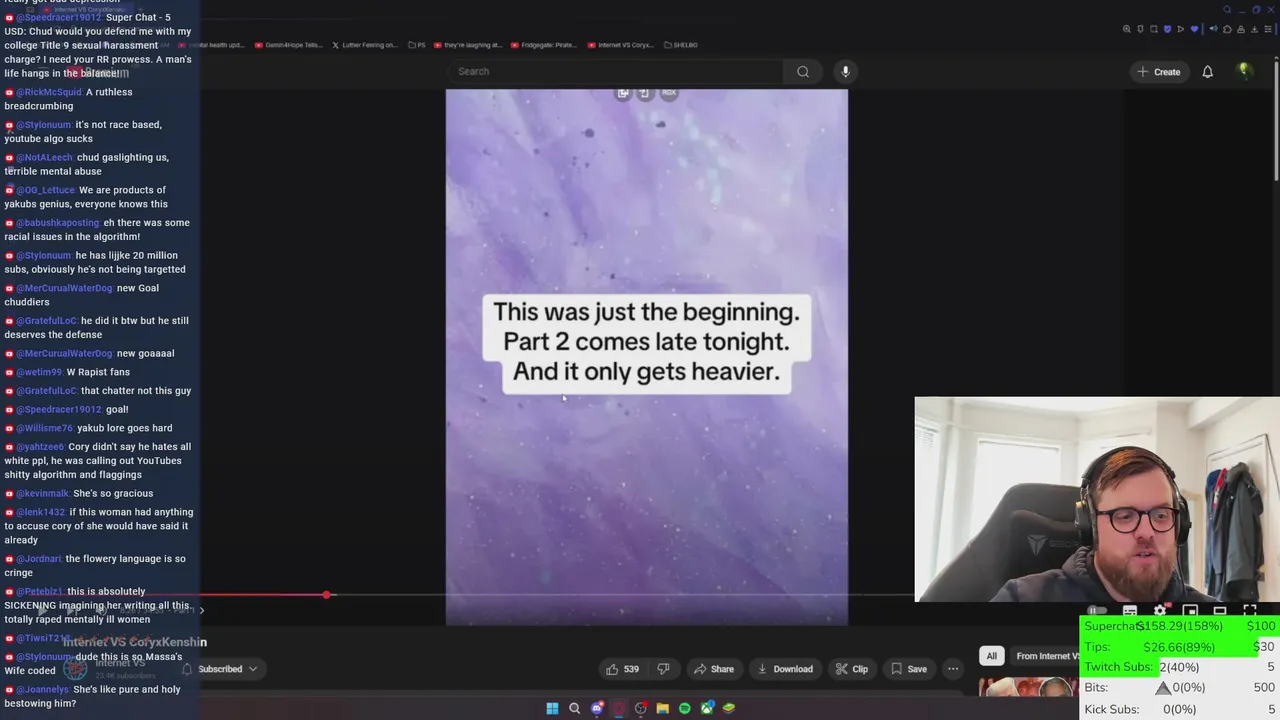Open browser downloads arrow icon
Image resolution: width=1280 pixels, height=720 pixels.
1254,29
